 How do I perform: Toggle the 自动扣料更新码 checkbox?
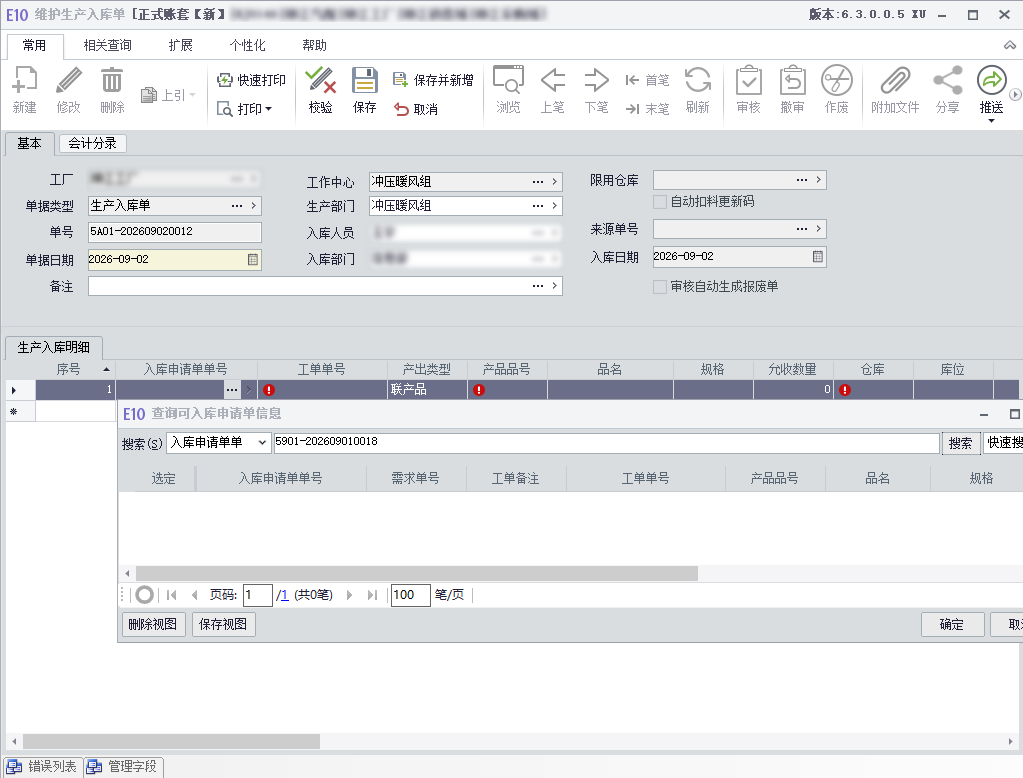coord(660,202)
